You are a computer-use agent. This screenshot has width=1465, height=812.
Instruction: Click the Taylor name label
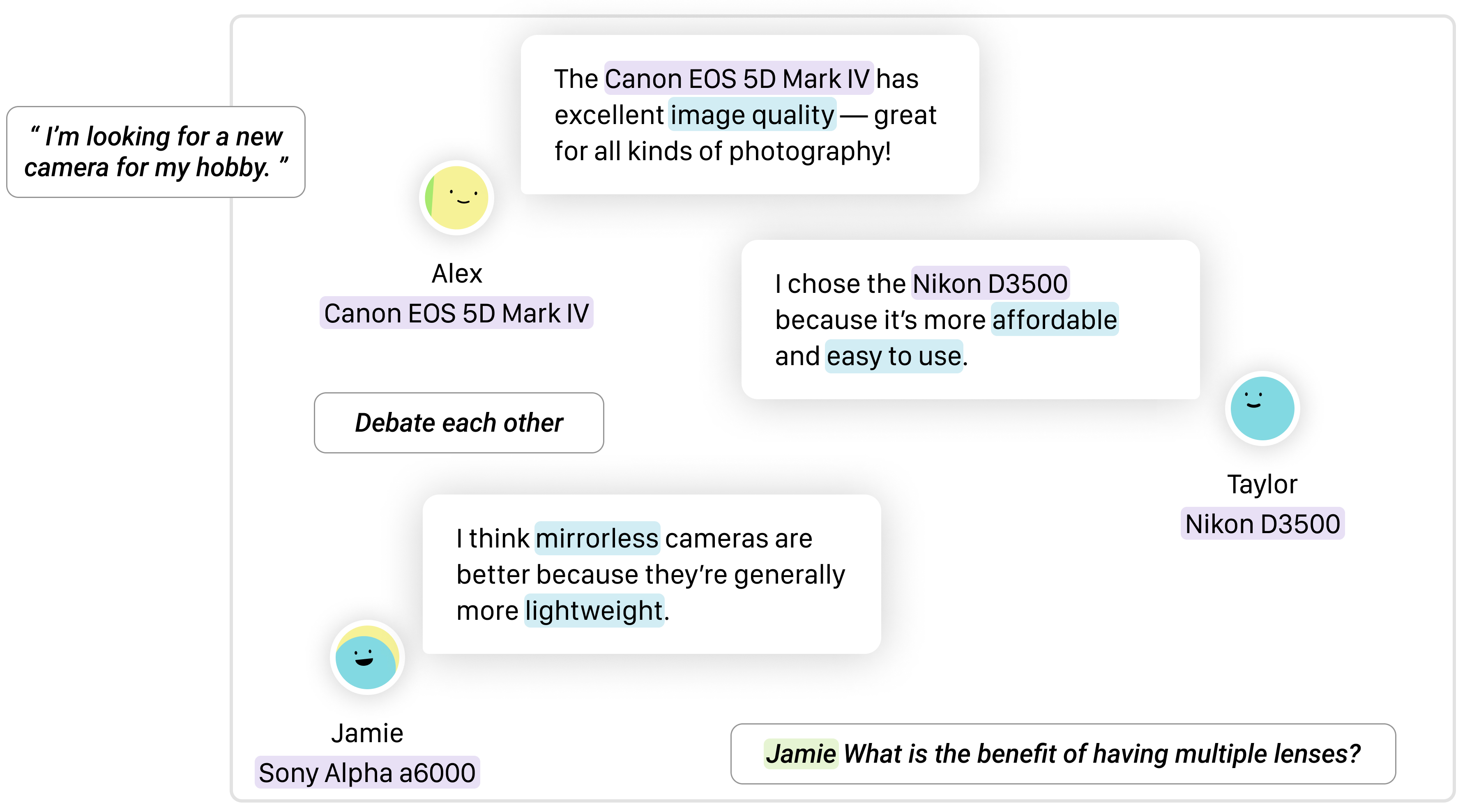click(1262, 484)
